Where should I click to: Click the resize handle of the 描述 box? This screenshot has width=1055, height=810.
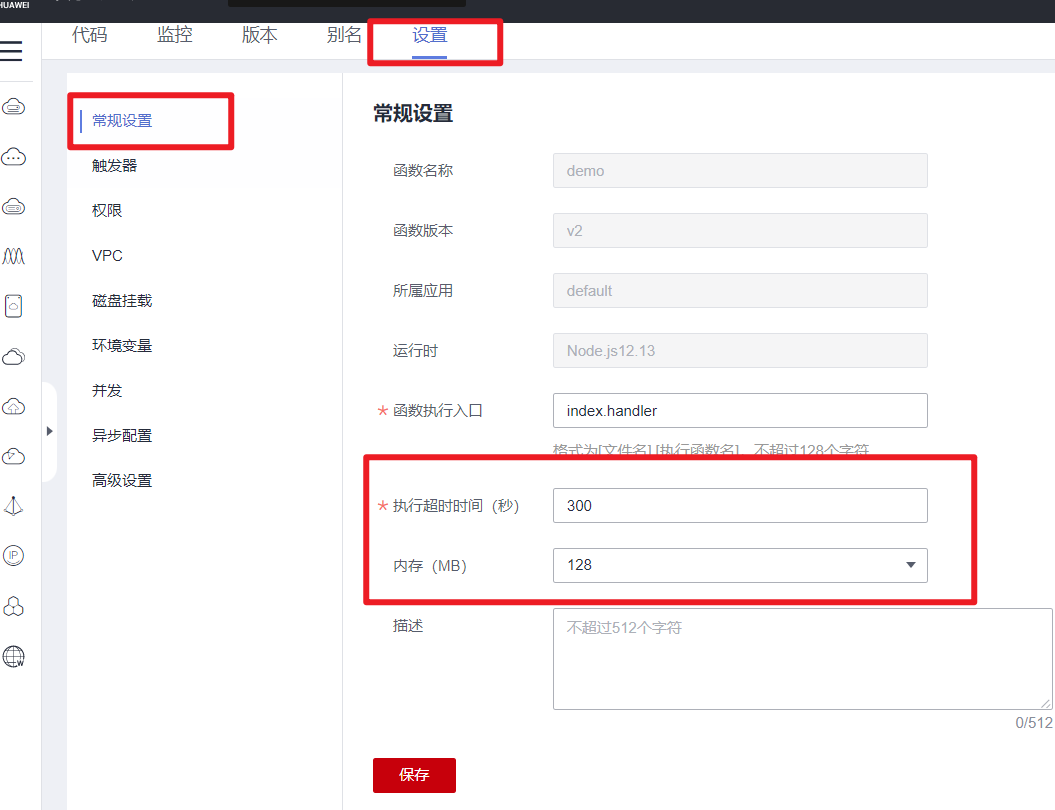[1046, 703]
